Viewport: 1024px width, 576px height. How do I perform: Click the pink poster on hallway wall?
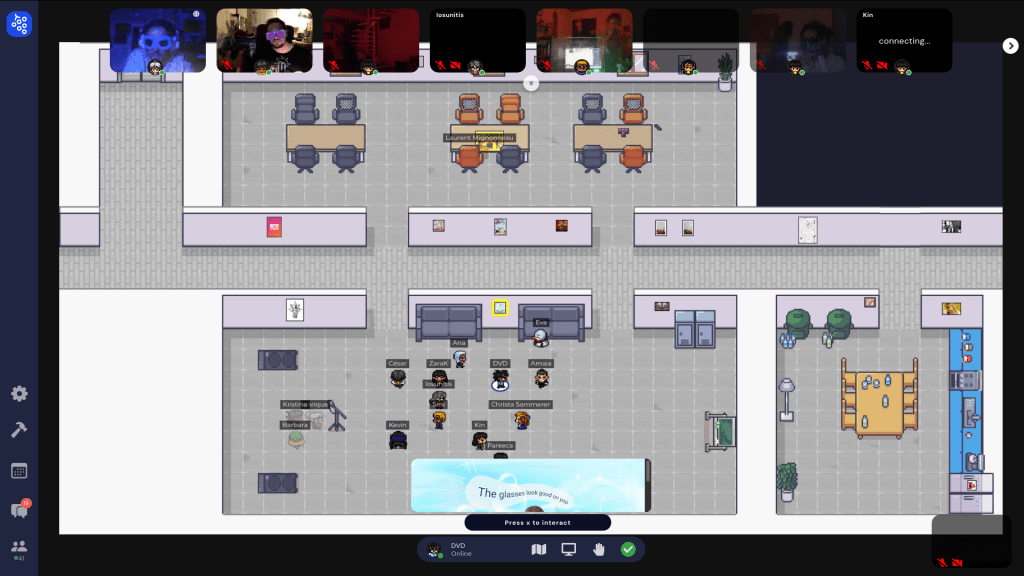click(x=274, y=227)
